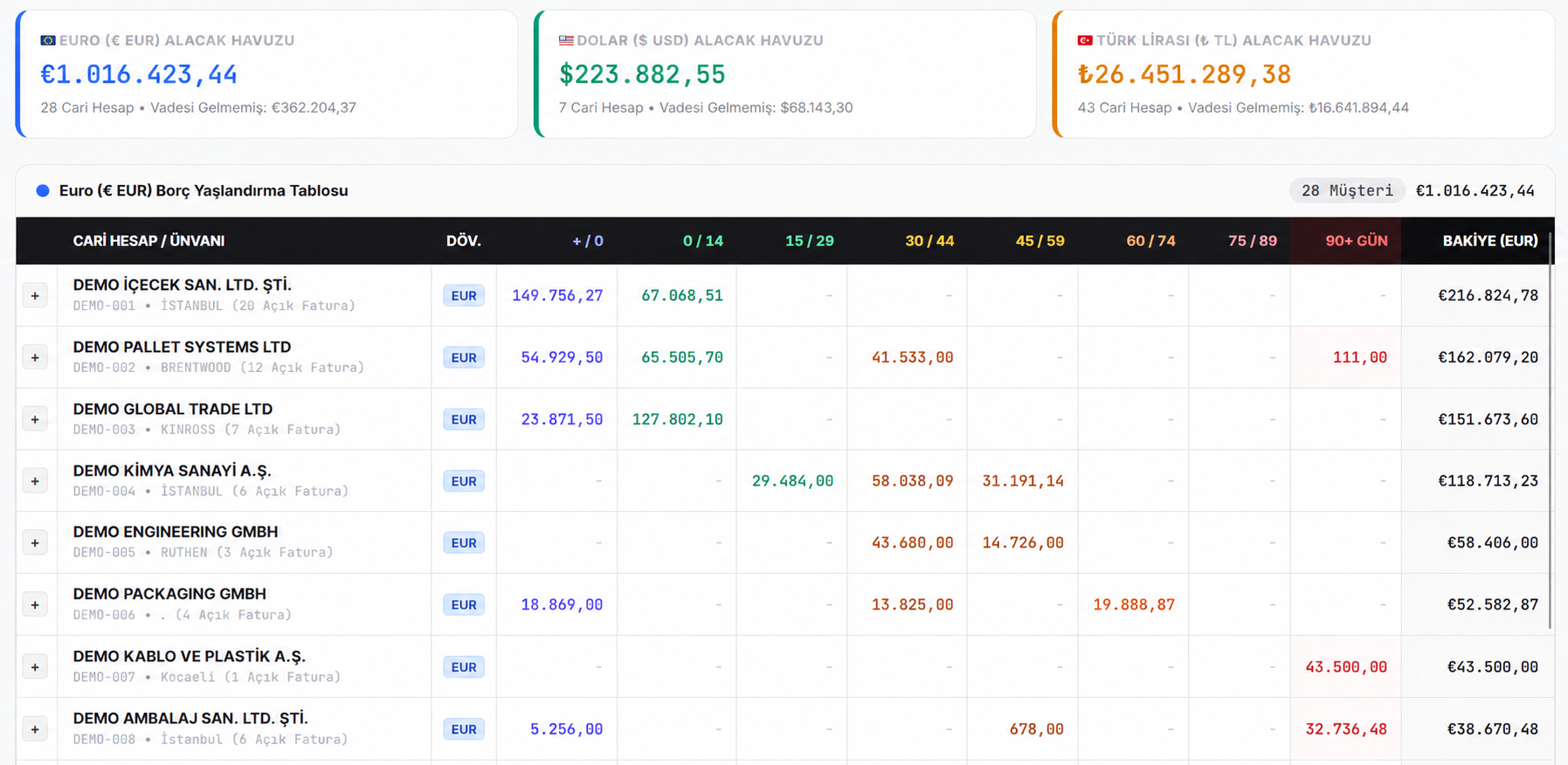
Task: Sort by 60 / 74 column header
Action: coord(1151,241)
